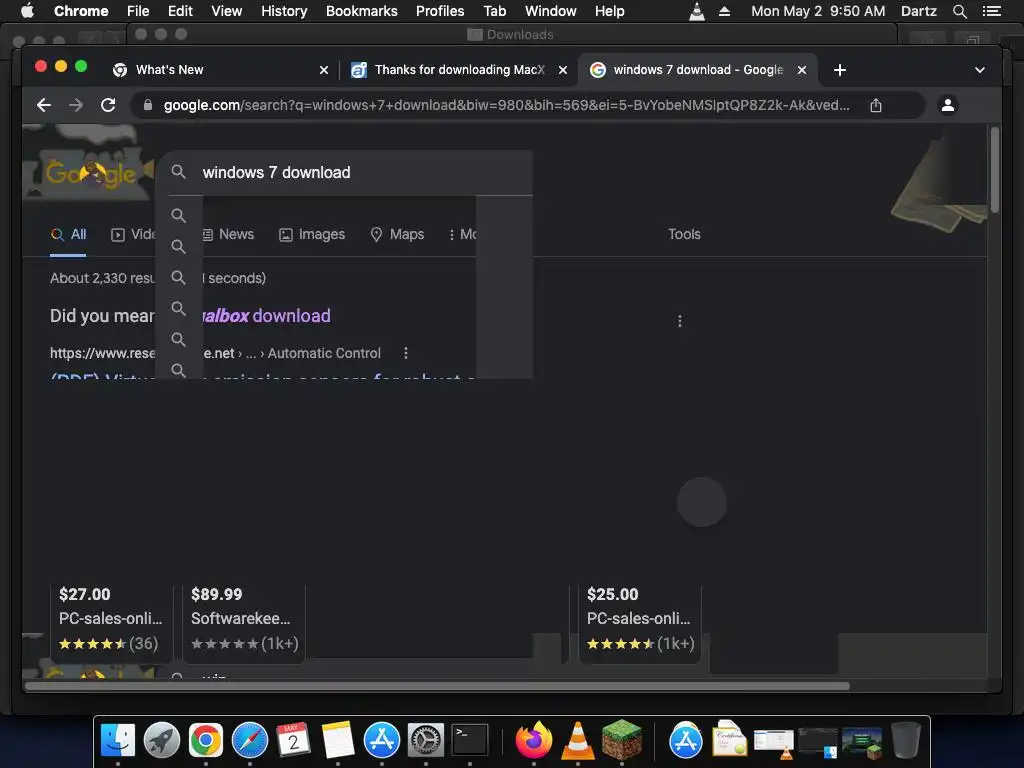Click the horizontal page scrollbar
1024x768 pixels.
438,686
